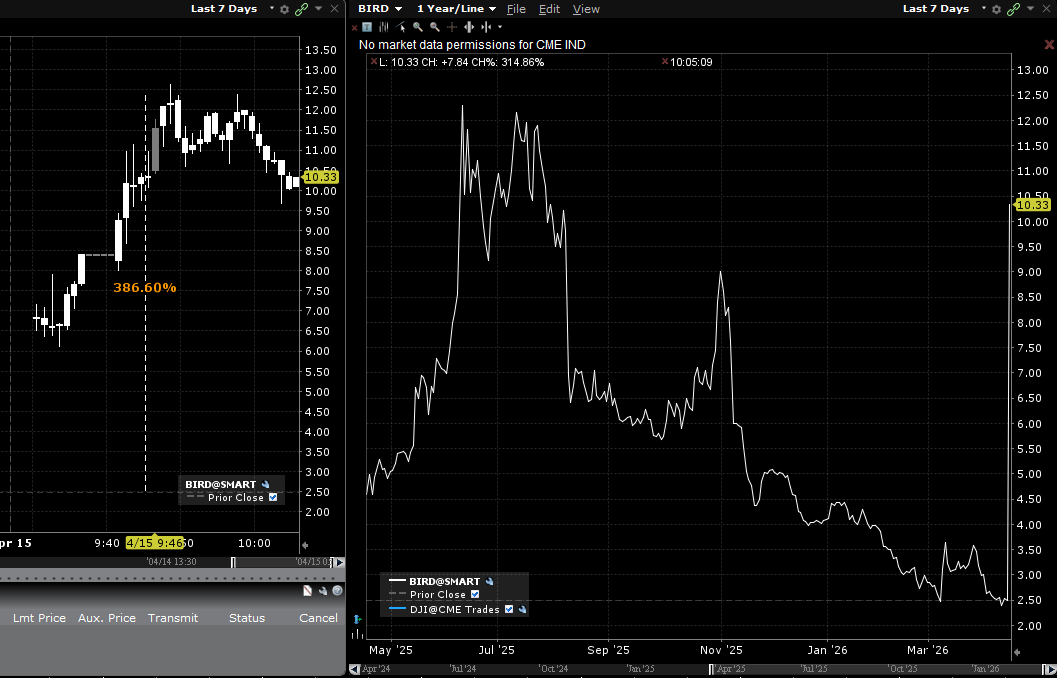The image size is (1057, 678).
Task: Click the left chart's time range scrollbar handle
Action: coord(233,562)
